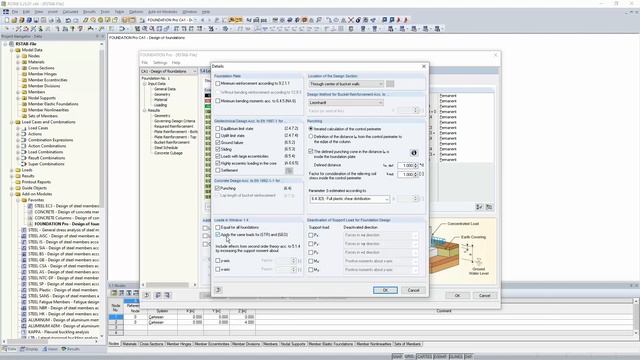Image resolution: width=640 pixels, height=360 pixels.
Task: Click the delete X icon in main toolbar
Action: point(351,20)
